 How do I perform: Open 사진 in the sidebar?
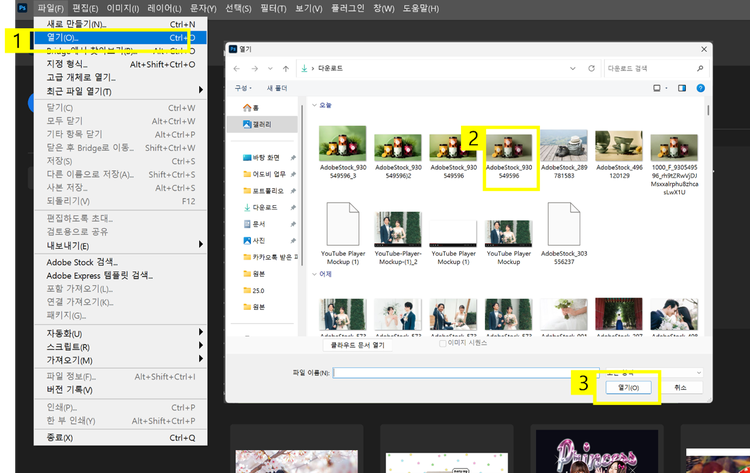[x=254, y=241]
